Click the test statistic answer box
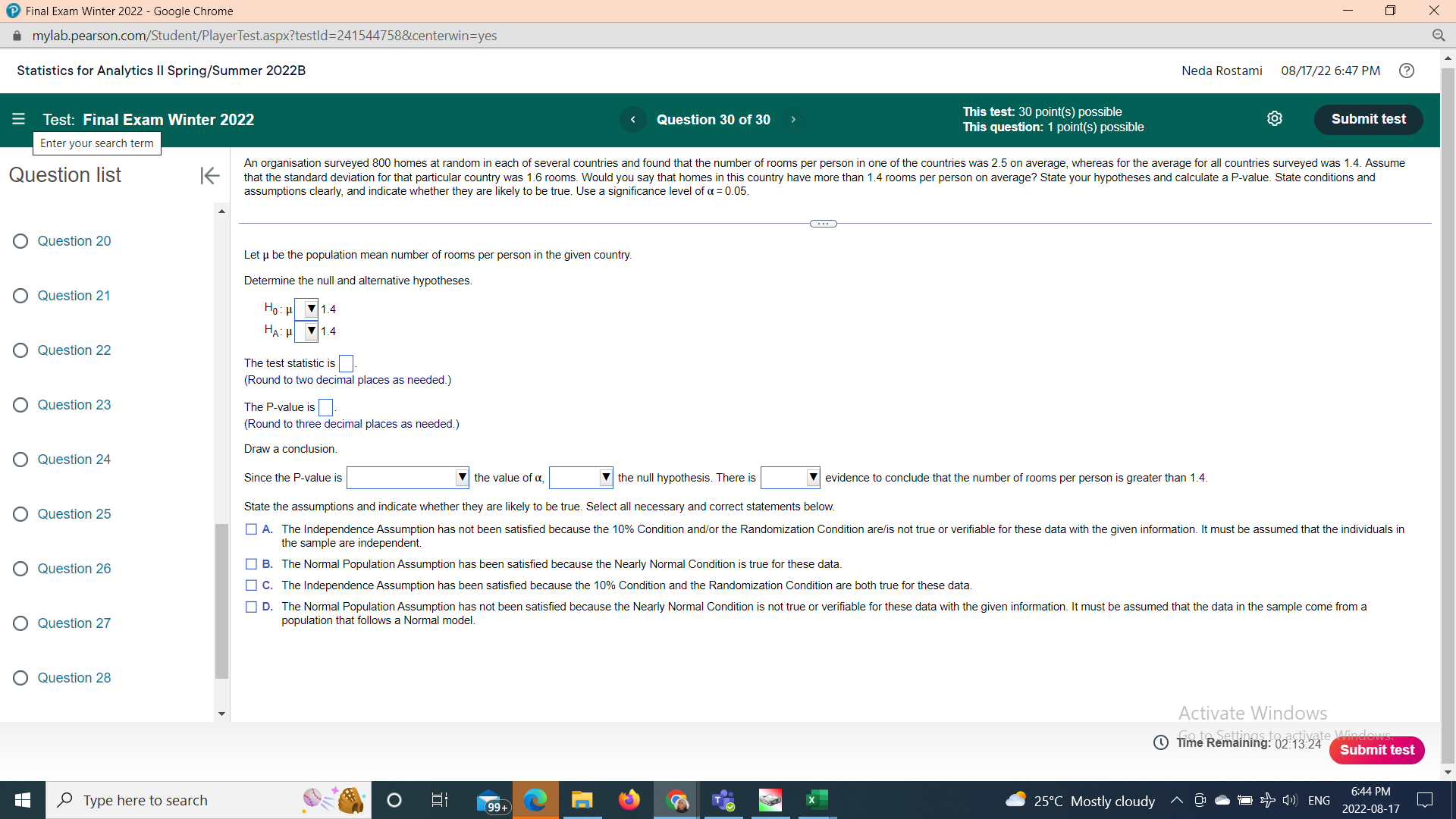Viewport: 1456px width, 819px height. (347, 363)
